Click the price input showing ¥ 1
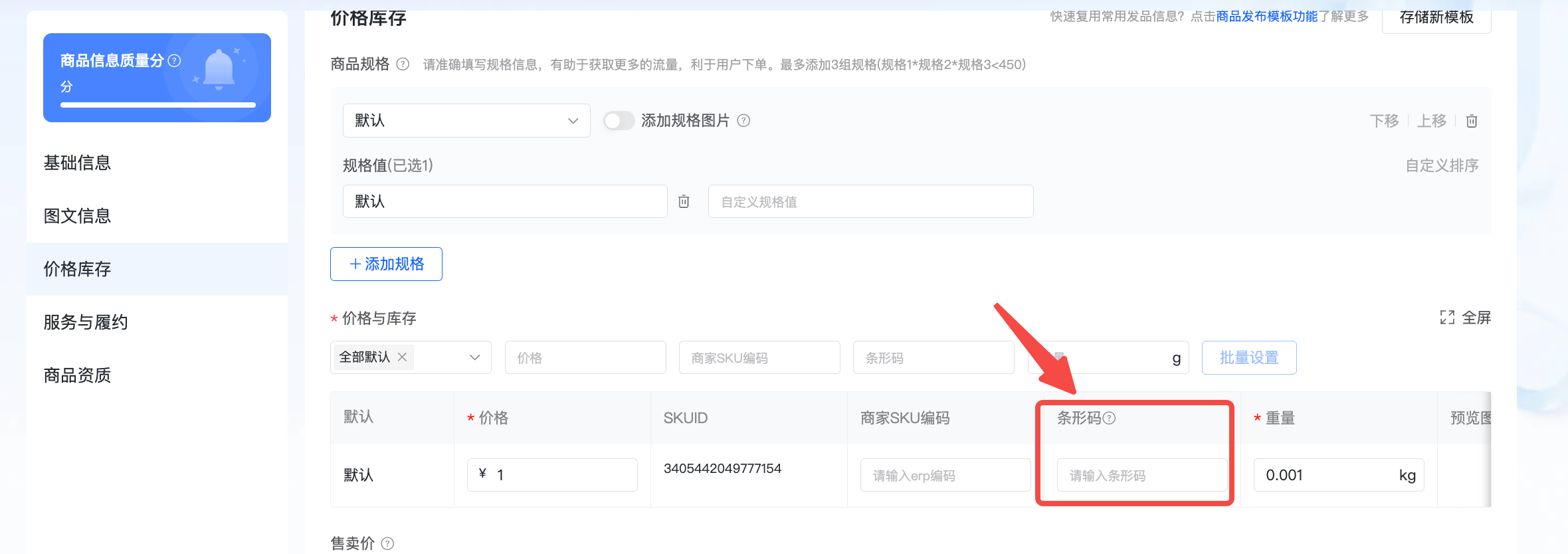Screen dimensions: 1568x554 click(552, 475)
